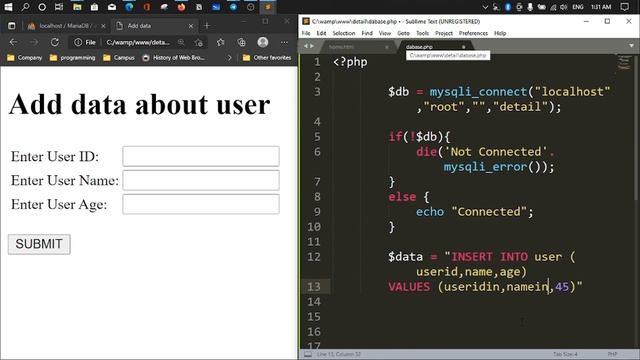Image resolution: width=640 pixels, height=360 pixels.
Task: Open Task View on the taskbar
Action: [x=59, y=7]
